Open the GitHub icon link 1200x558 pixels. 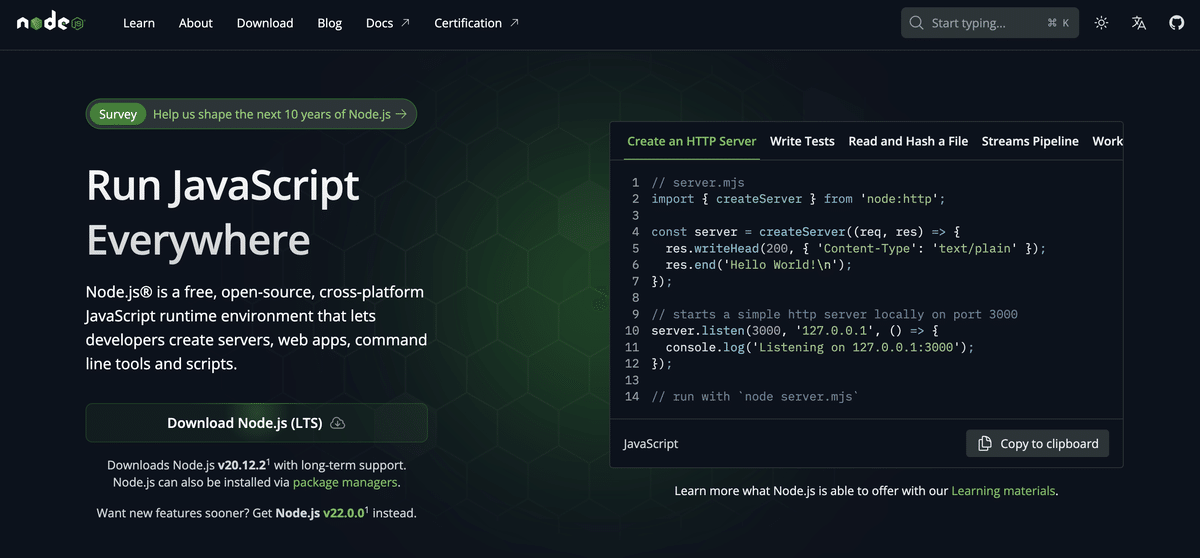click(x=1176, y=23)
